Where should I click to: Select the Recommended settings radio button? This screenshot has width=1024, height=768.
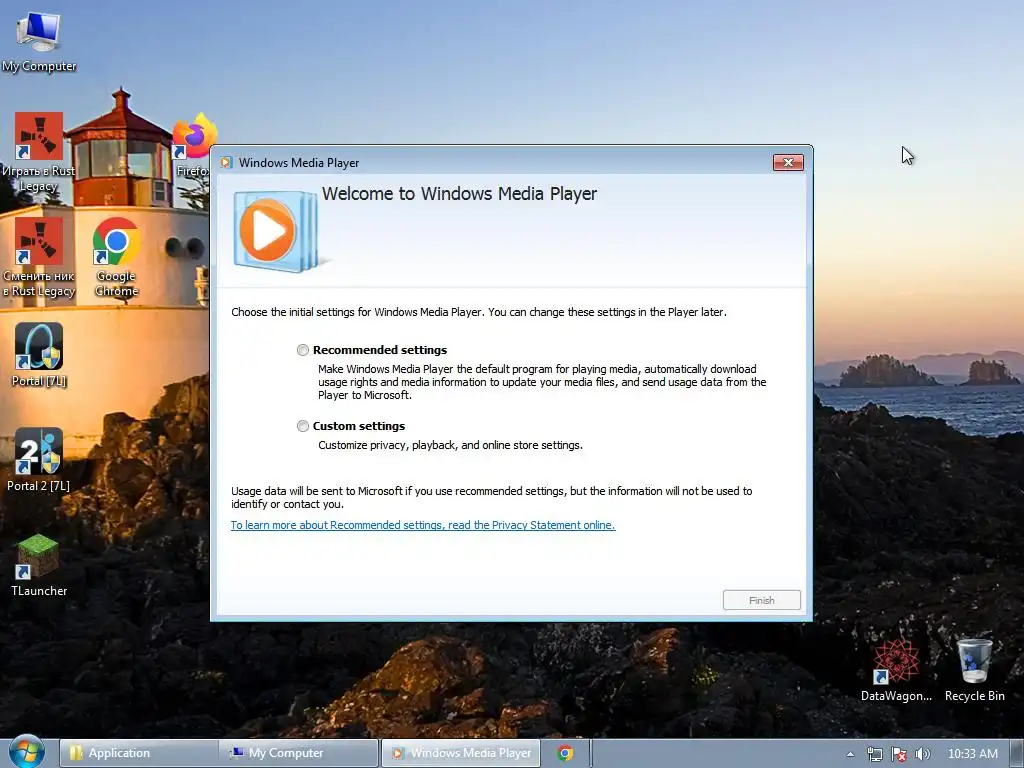click(x=302, y=350)
